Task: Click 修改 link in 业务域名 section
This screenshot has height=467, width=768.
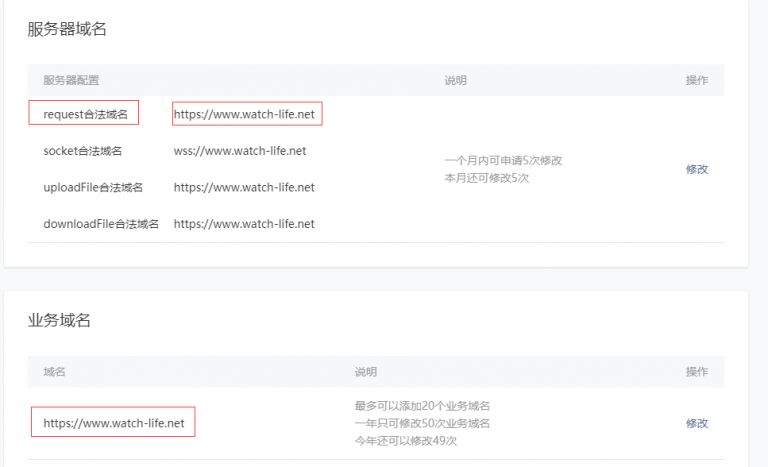Action: click(696, 423)
